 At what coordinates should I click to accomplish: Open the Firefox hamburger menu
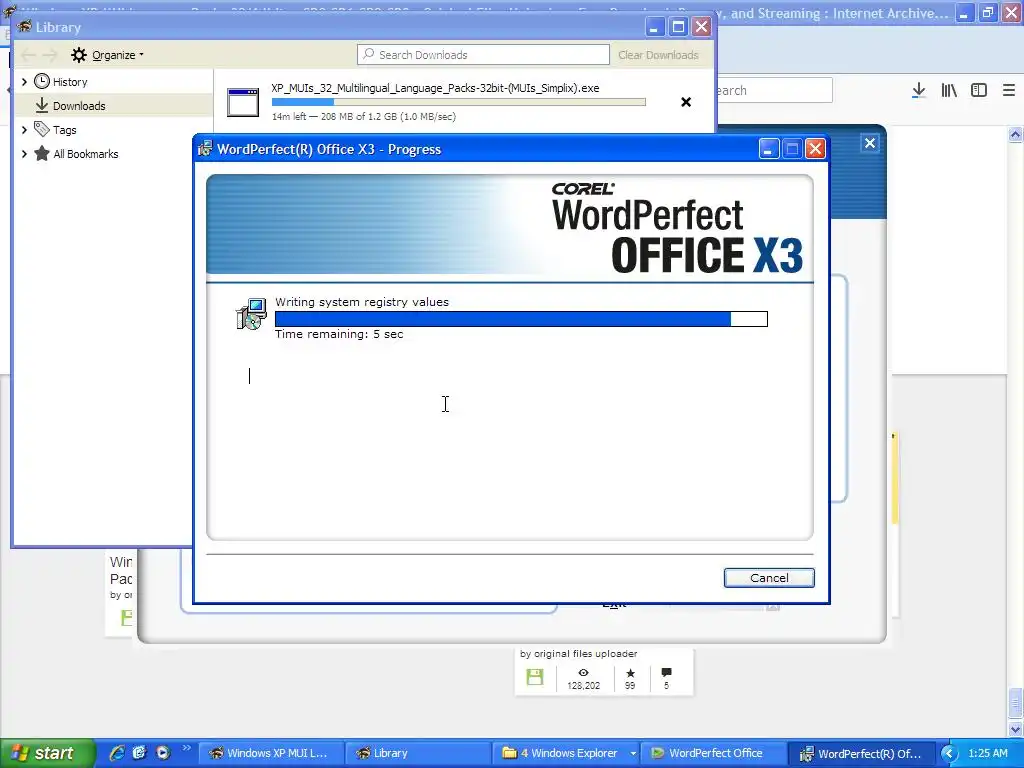[x=1009, y=90]
